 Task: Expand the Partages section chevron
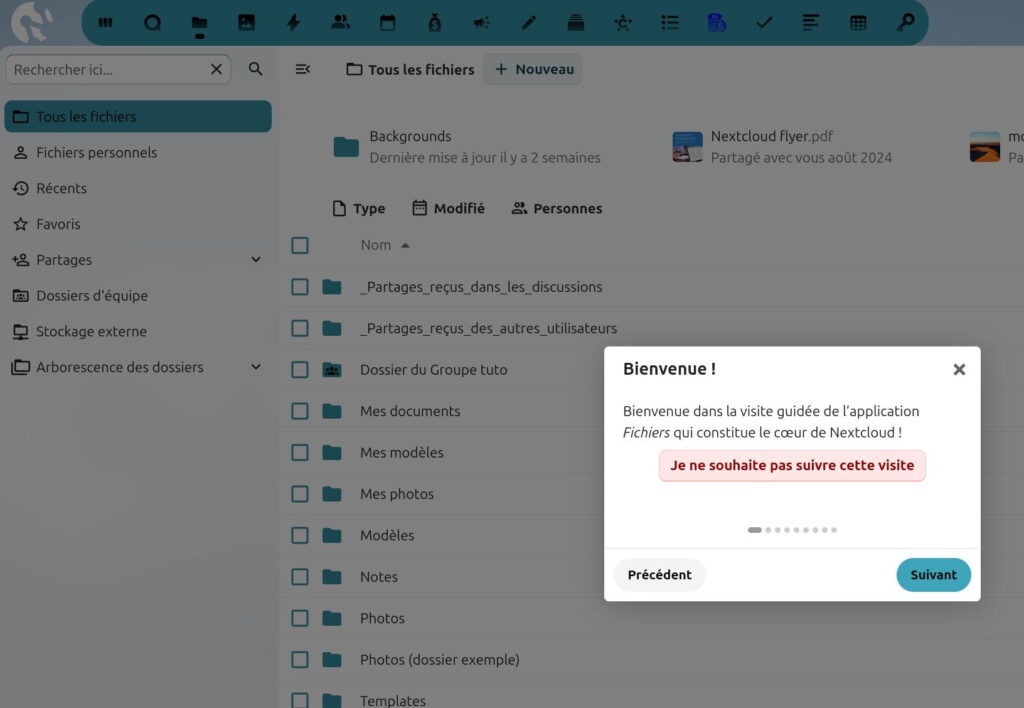click(x=256, y=259)
